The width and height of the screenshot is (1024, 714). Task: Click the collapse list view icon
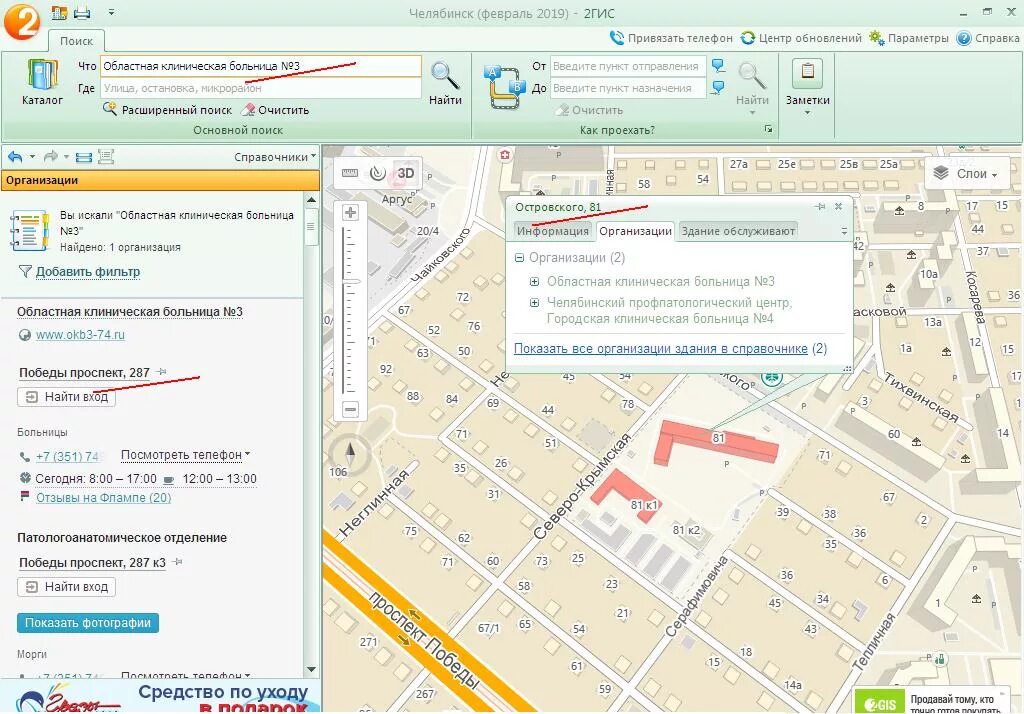84,157
